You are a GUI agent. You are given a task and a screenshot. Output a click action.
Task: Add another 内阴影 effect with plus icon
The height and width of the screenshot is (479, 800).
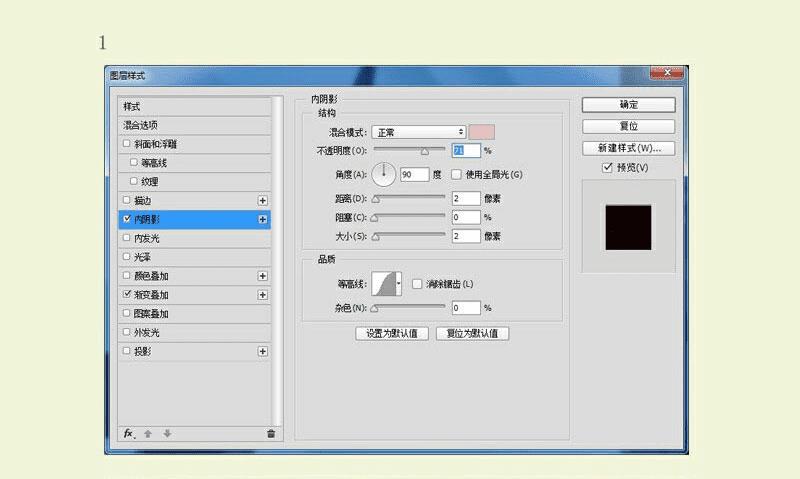click(x=262, y=219)
